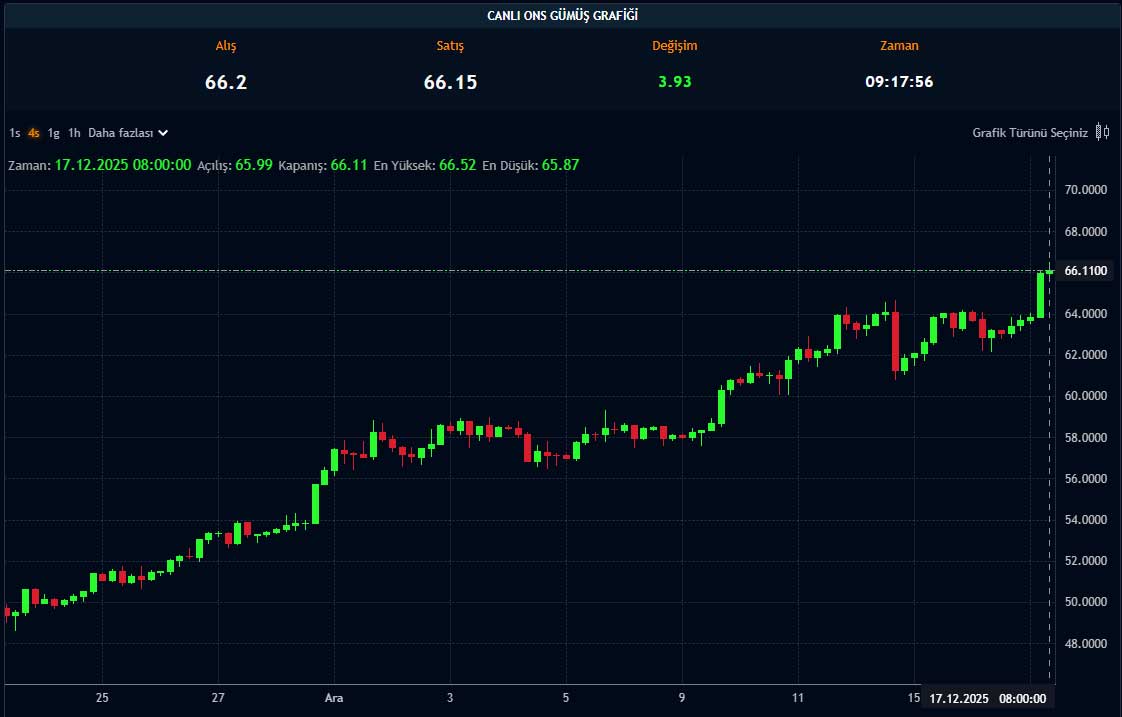This screenshot has height=717, width=1122.
Task: Click the Alış price value 66.2
Action: [x=226, y=82]
